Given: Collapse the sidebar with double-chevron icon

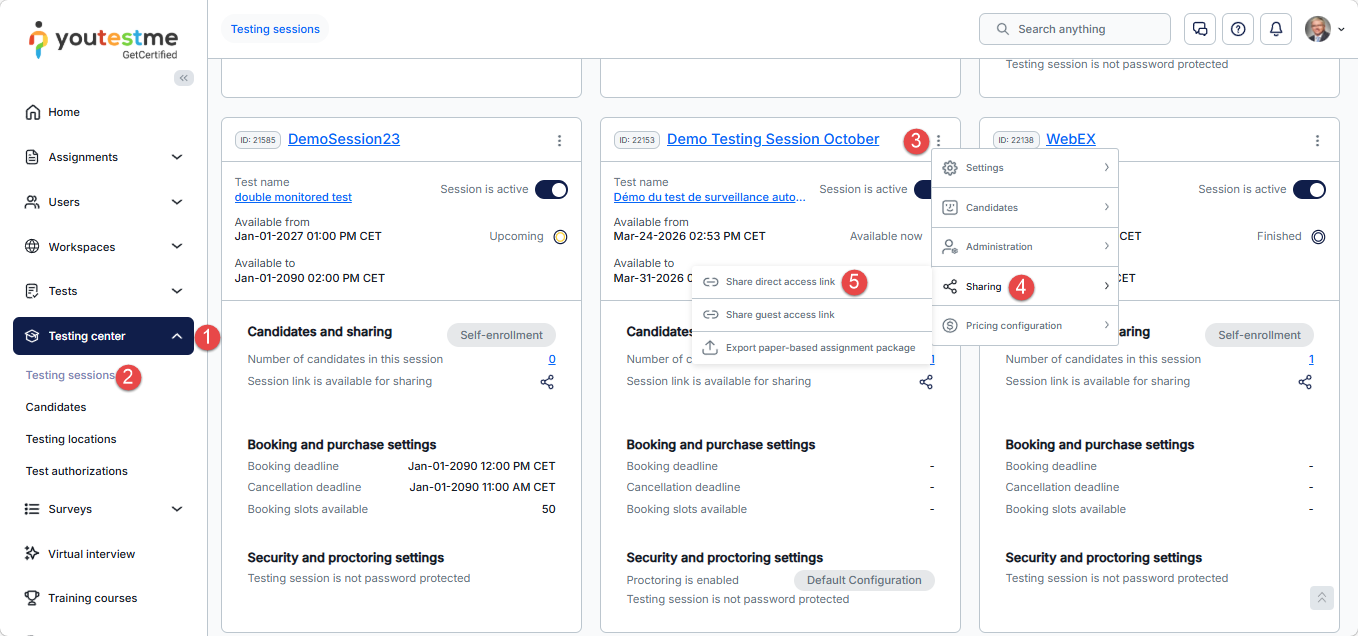Looking at the screenshot, I should [184, 78].
